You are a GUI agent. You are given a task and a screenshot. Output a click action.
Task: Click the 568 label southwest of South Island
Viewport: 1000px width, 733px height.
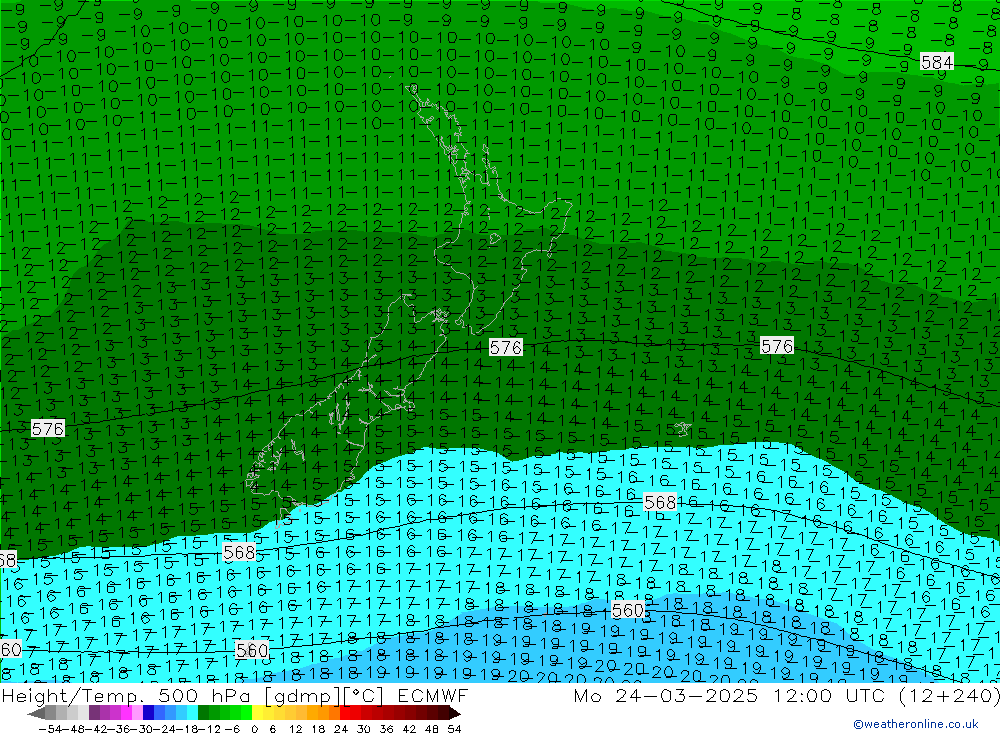239,552
